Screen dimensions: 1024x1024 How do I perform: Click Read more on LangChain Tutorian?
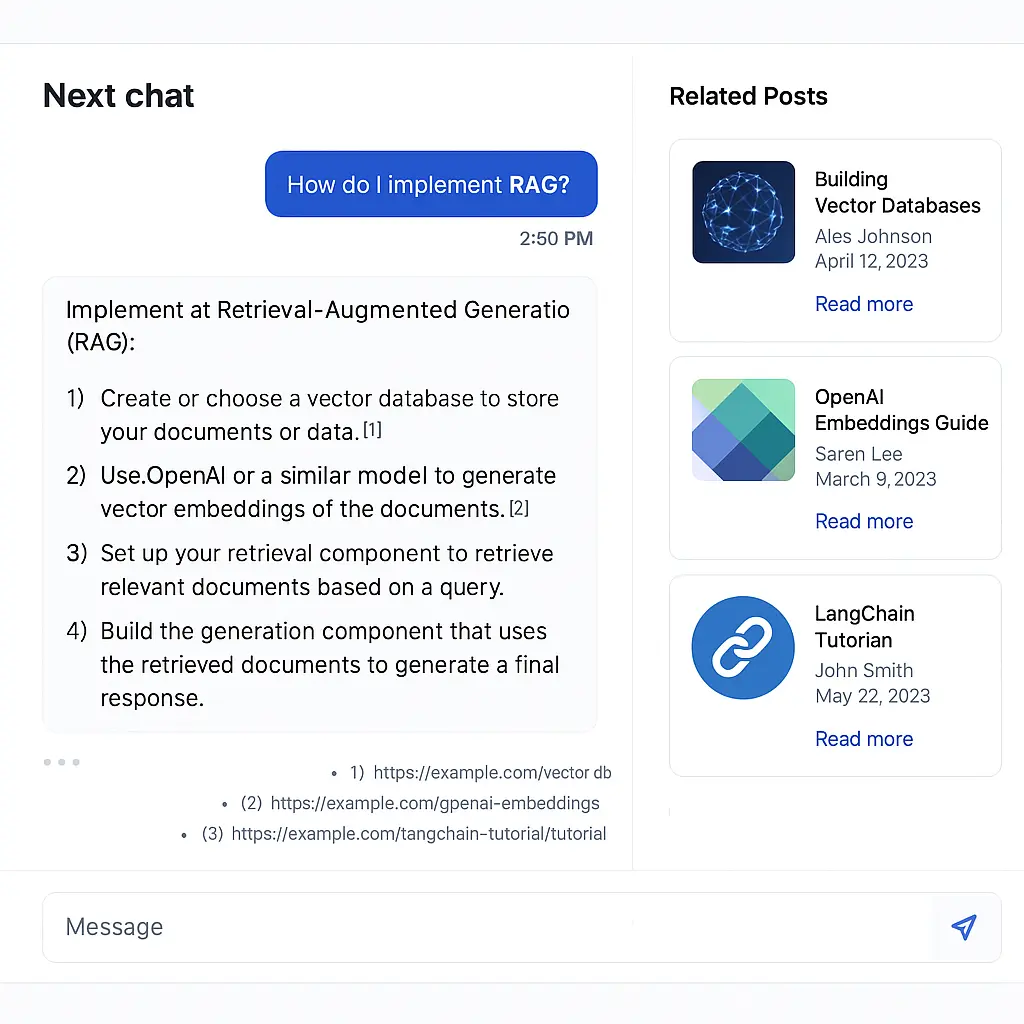coord(864,739)
